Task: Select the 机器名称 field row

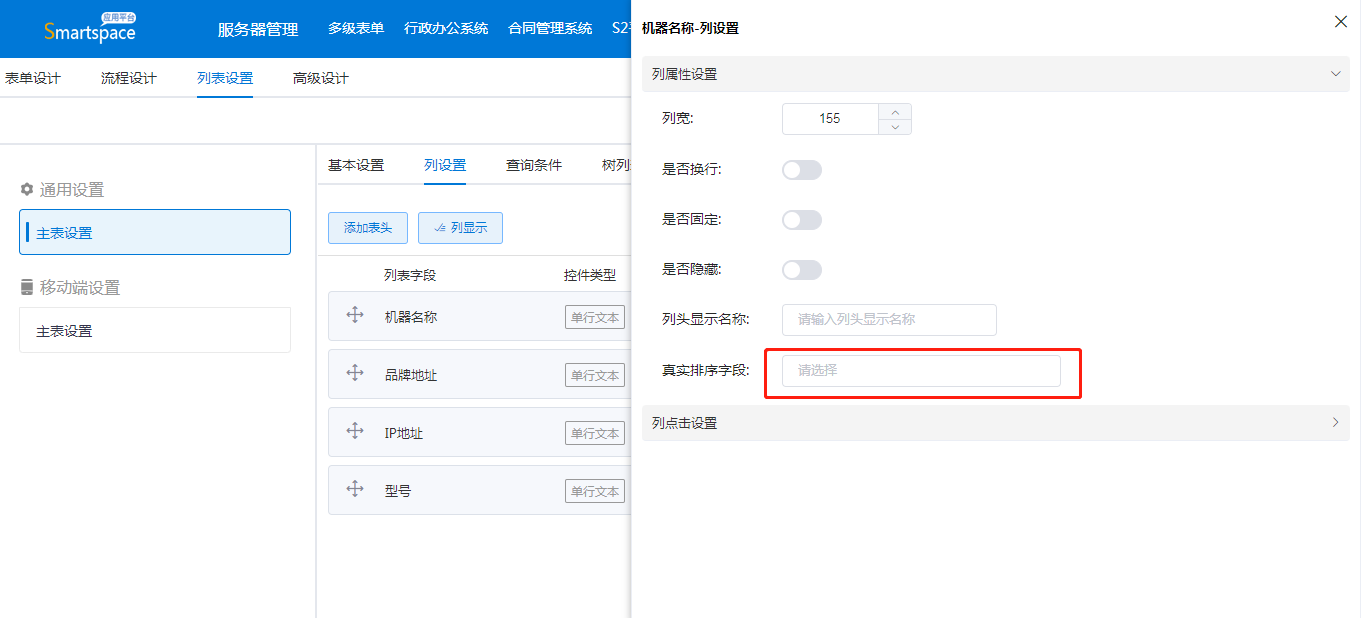Action: [x=480, y=316]
